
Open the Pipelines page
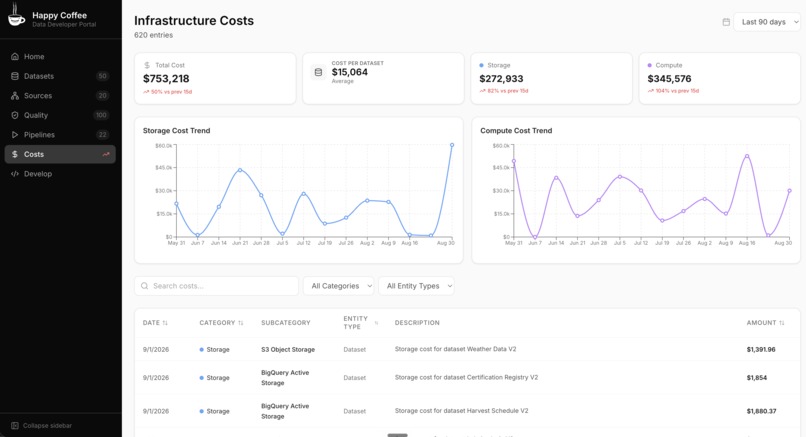tap(60, 135)
